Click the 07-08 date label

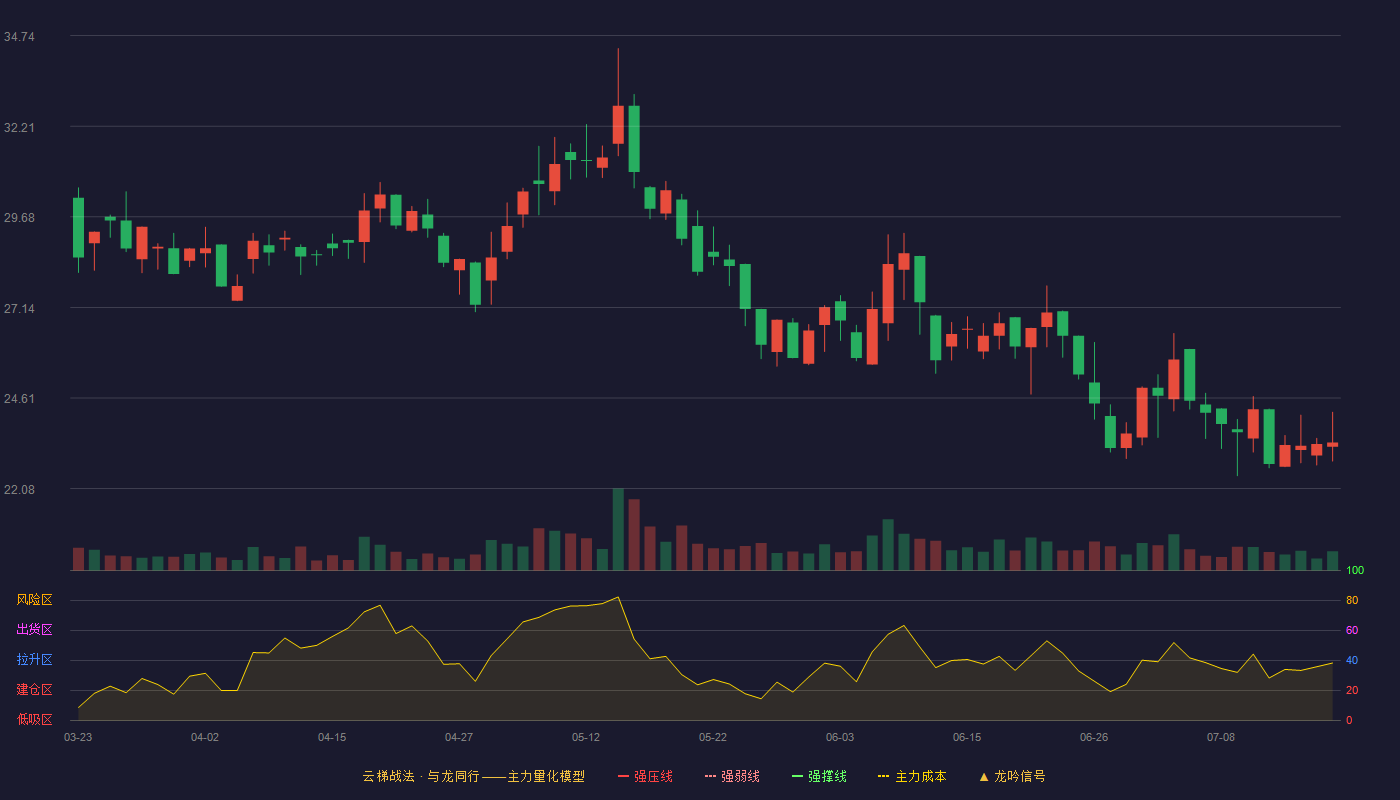tap(1221, 737)
